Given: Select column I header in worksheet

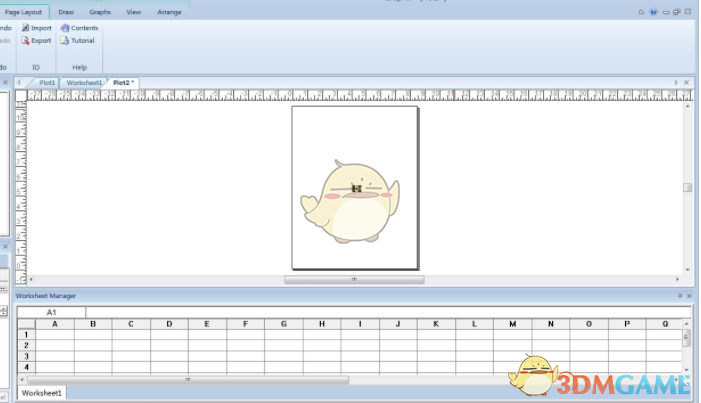Looking at the screenshot, I should 360,324.
